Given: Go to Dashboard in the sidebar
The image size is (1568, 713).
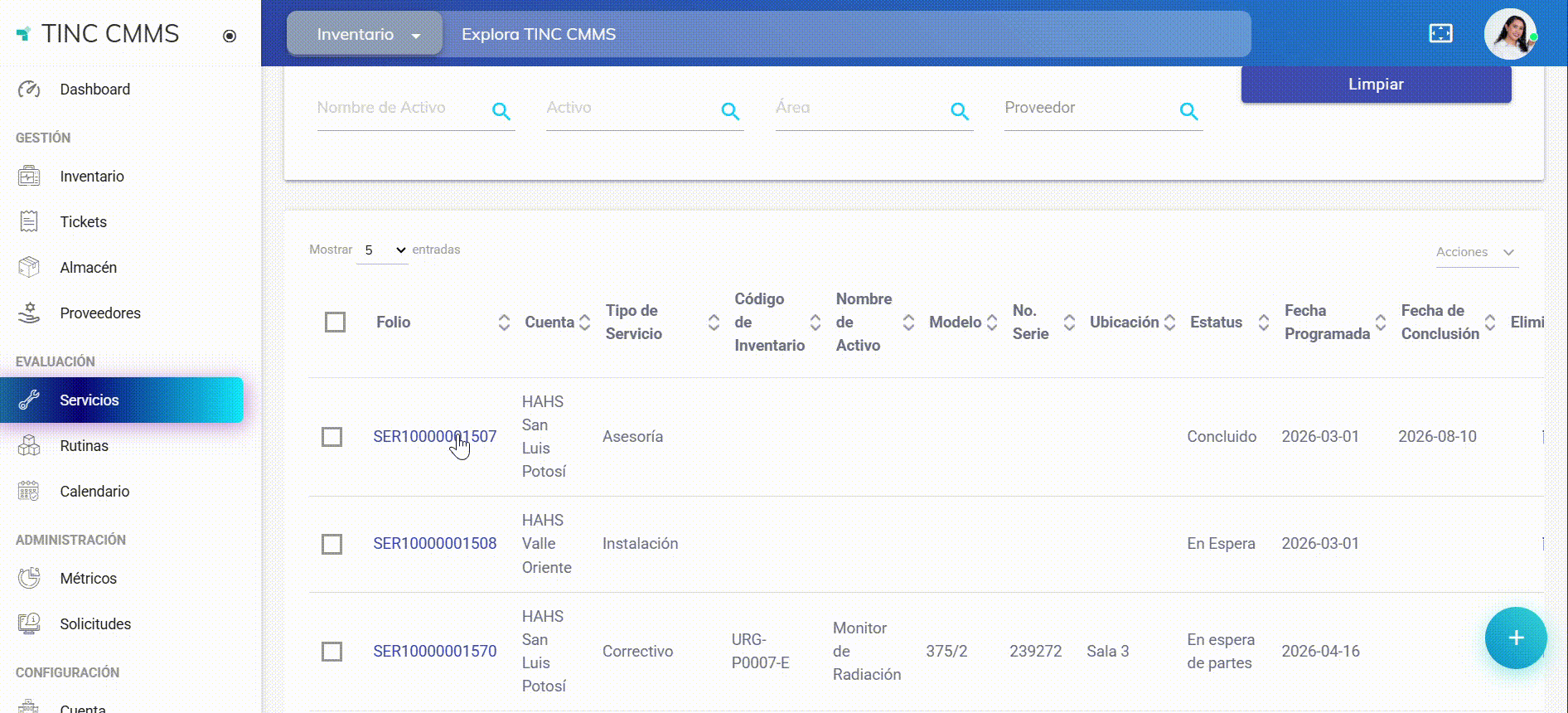Looking at the screenshot, I should pos(94,90).
